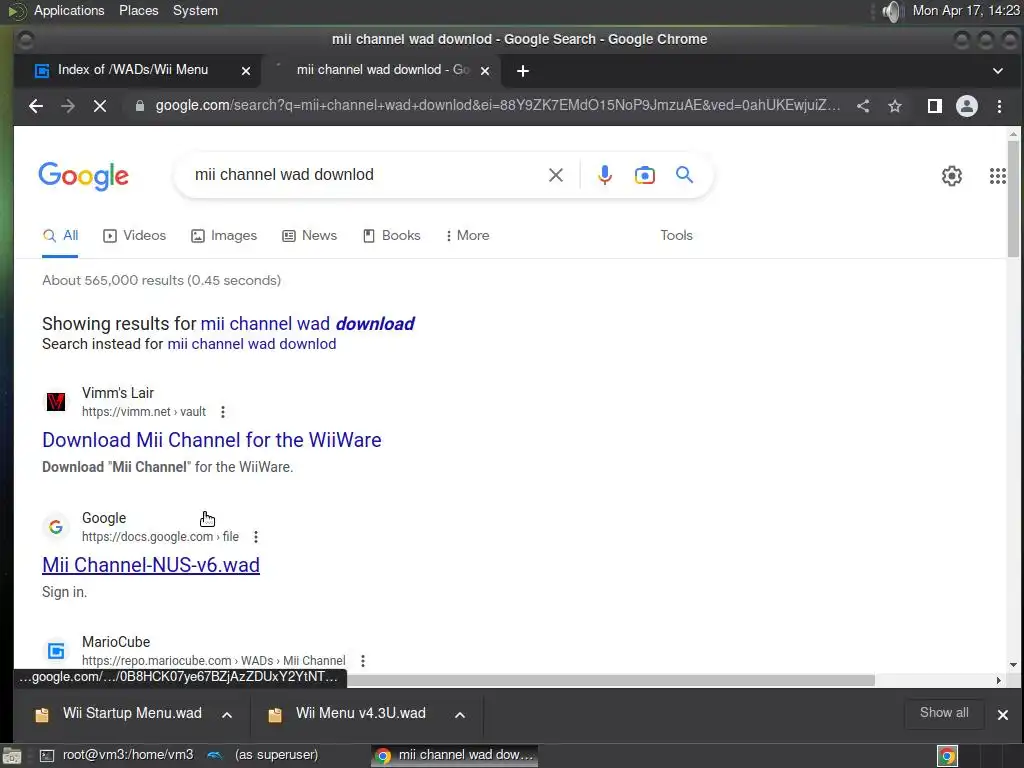Image resolution: width=1024 pixels, height=768 pixels.
Task: Open the Chrome side panel
Action: click(x=935, y=106)
